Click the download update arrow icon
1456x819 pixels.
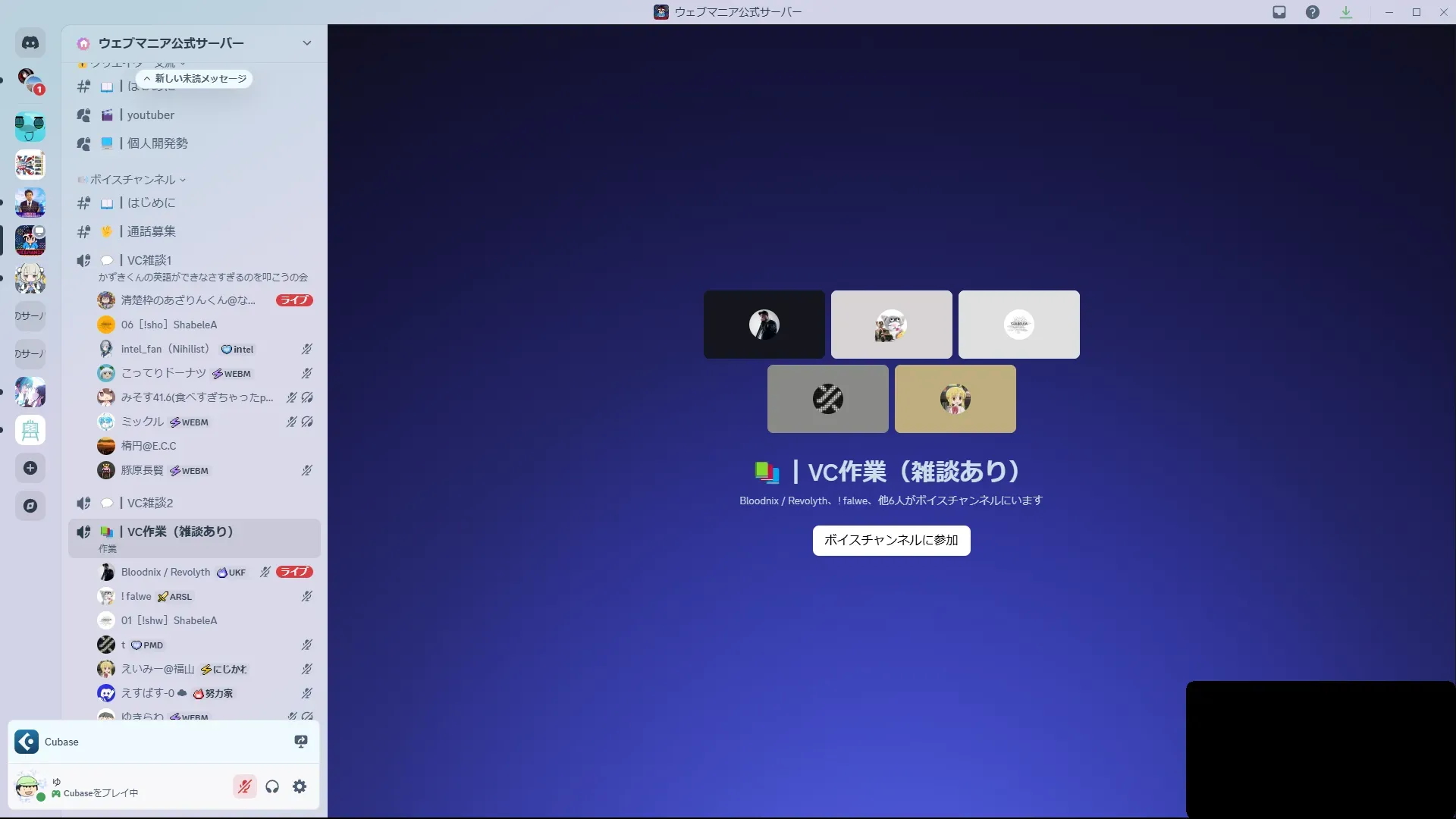[1346, 12]
